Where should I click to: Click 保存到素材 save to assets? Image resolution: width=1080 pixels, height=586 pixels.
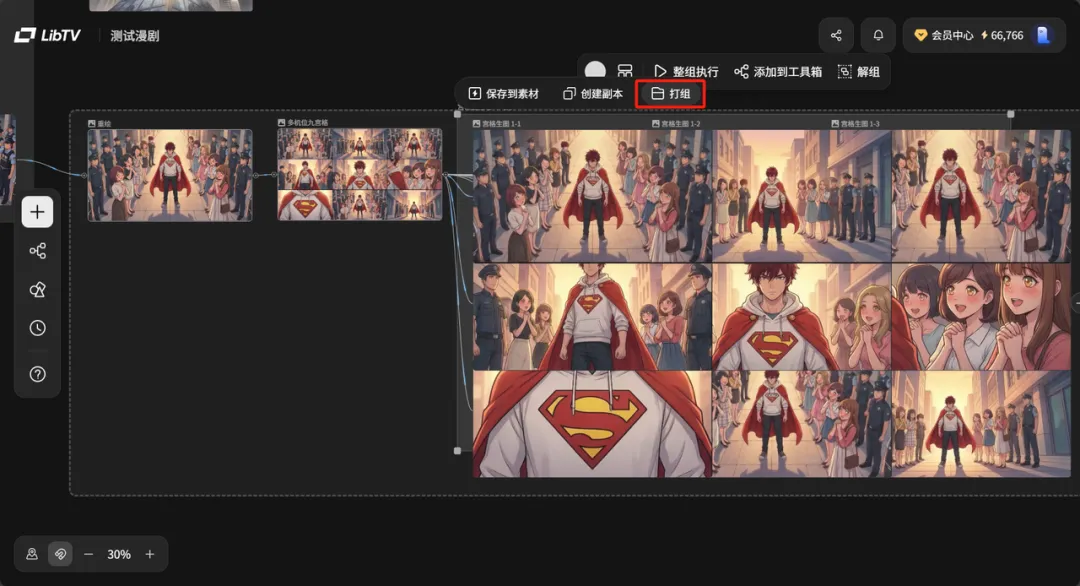(x=503, y=94)
